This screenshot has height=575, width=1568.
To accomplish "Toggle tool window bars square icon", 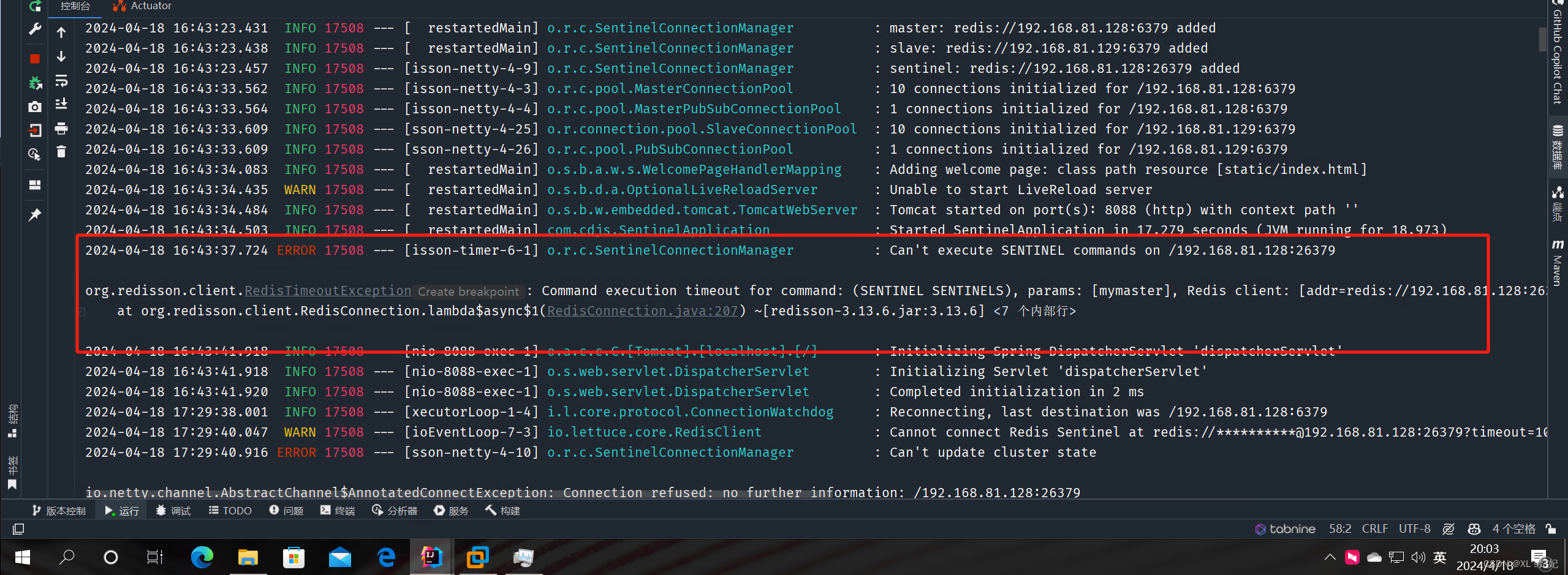I will [x=18, y=529].
